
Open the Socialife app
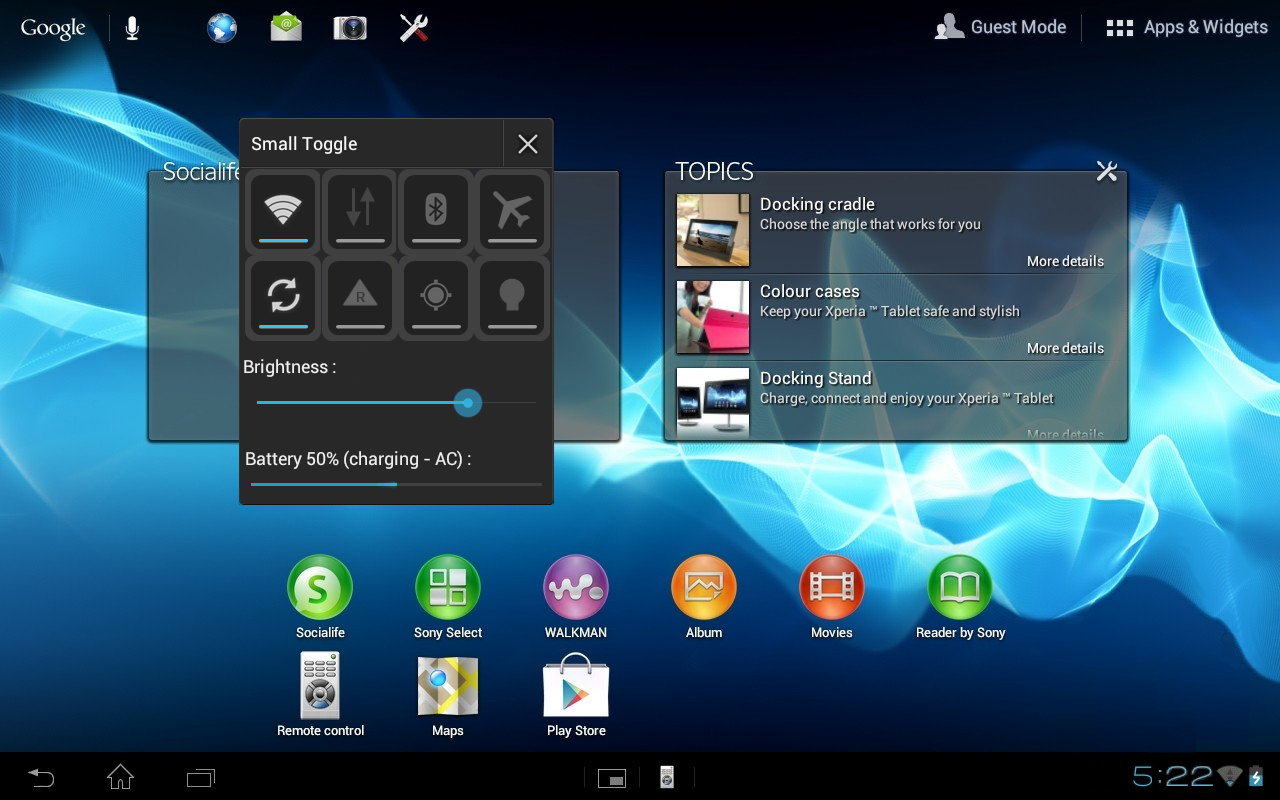point(320,588)
